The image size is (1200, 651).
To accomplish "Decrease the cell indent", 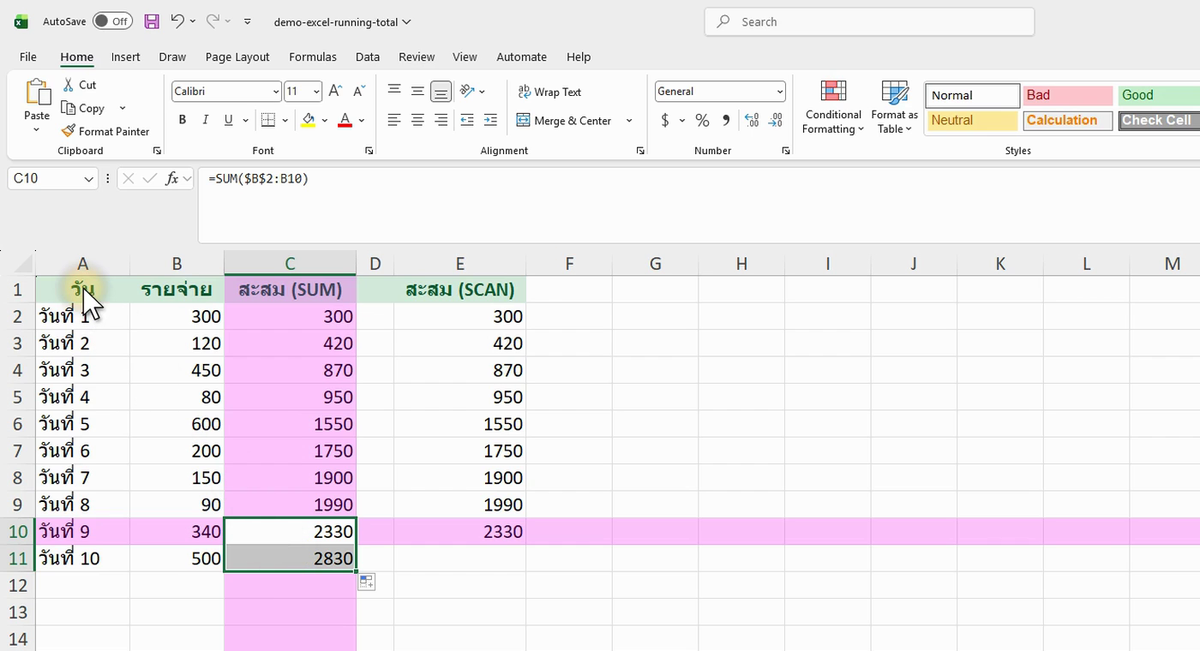I will pyautogui.click(x=467, y=120).
